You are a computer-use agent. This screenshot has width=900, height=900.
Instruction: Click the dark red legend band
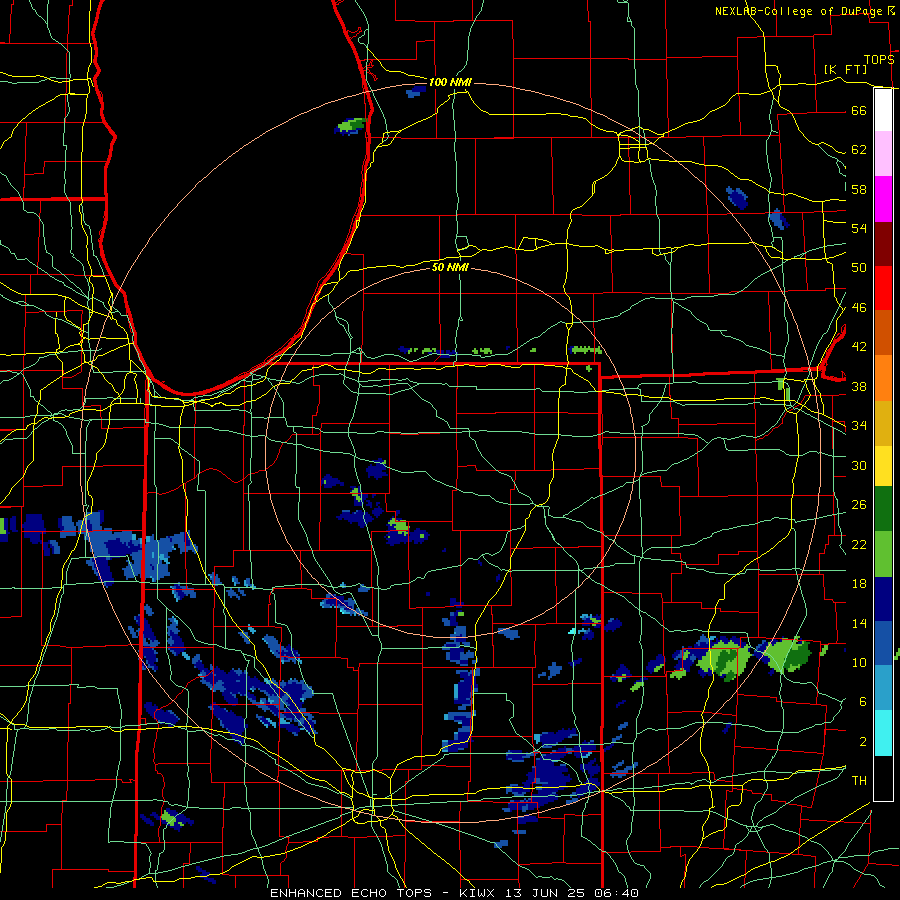click(x=883, y=244)
